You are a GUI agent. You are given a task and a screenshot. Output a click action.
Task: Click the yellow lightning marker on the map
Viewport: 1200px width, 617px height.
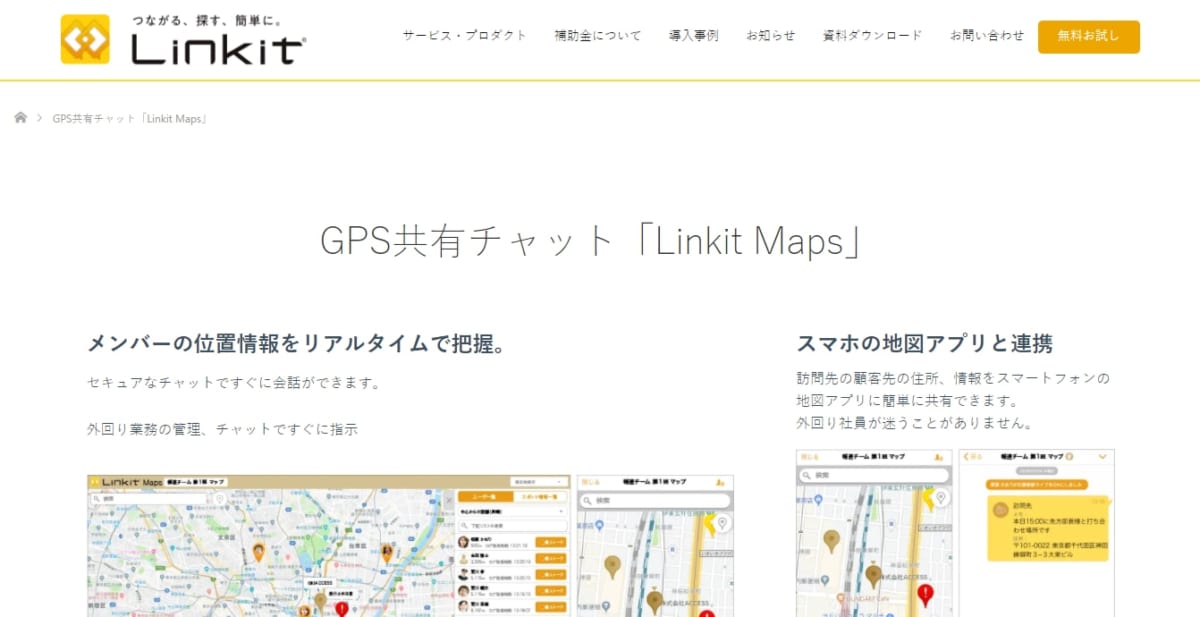pyautogui.click(x=928, y=501)
